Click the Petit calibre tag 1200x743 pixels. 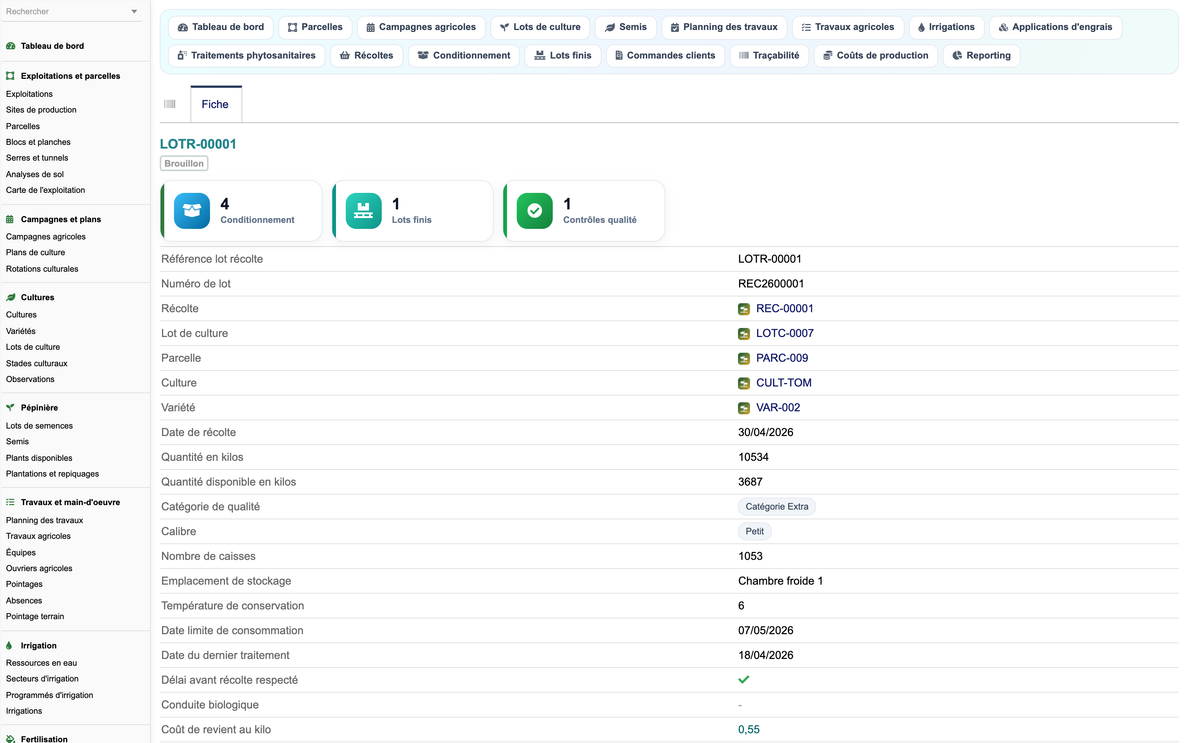coord(755,532)
